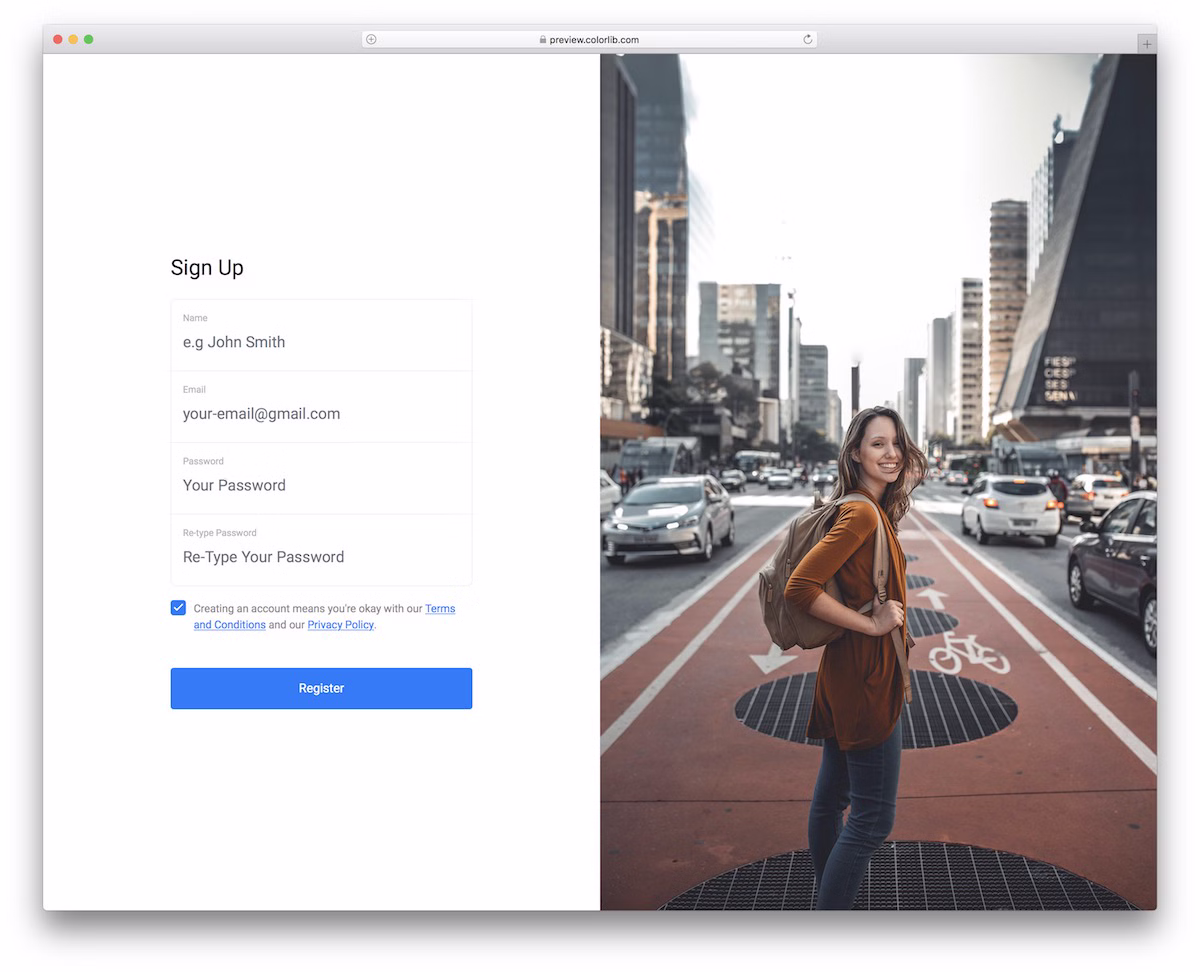Viewport: 1200px width, 972px height.
Task: Click the "Creating an account means" agreement text
Action: coord(300,608)
